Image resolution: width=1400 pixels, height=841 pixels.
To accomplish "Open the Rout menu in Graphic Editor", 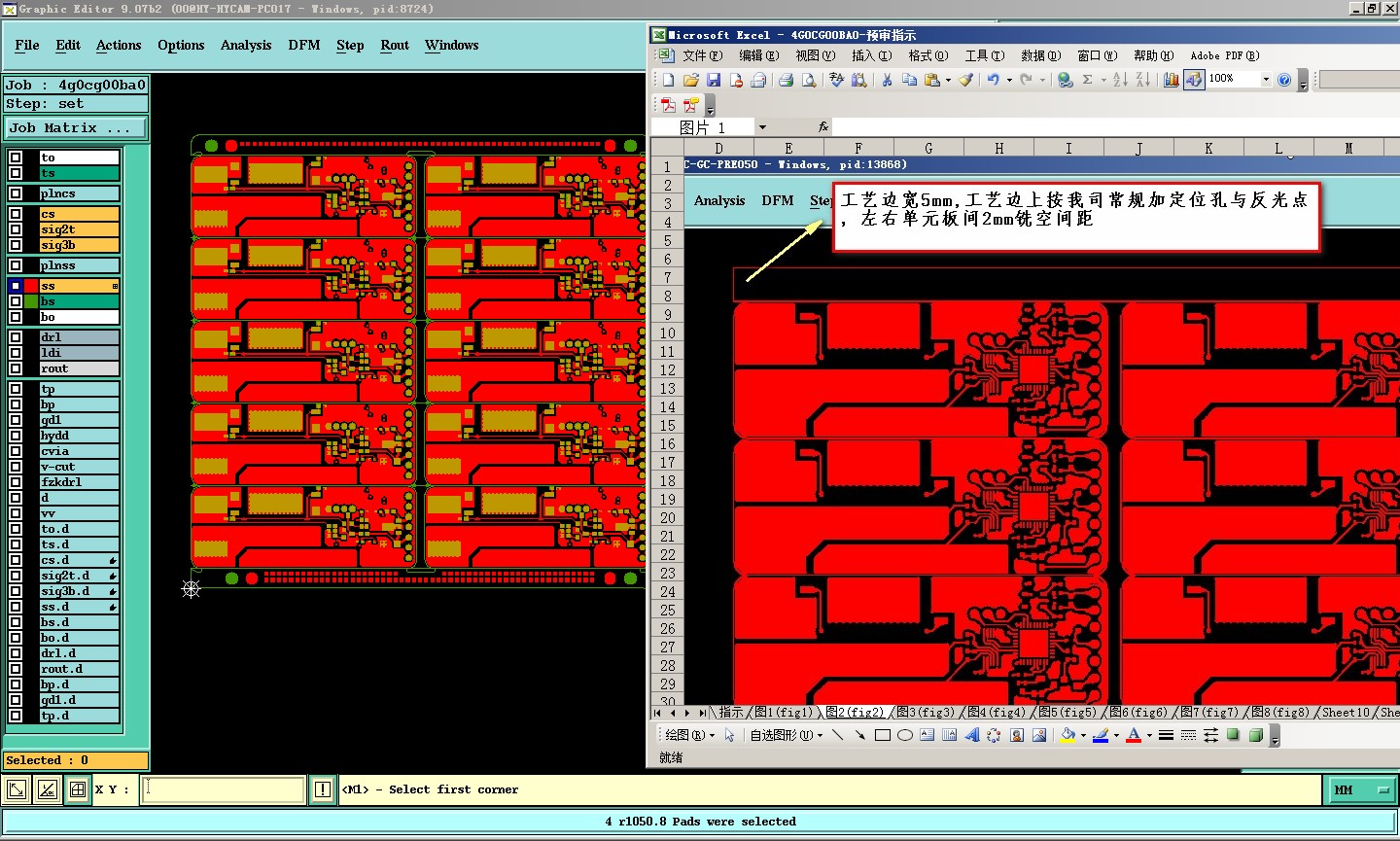I will pos(395,46).
